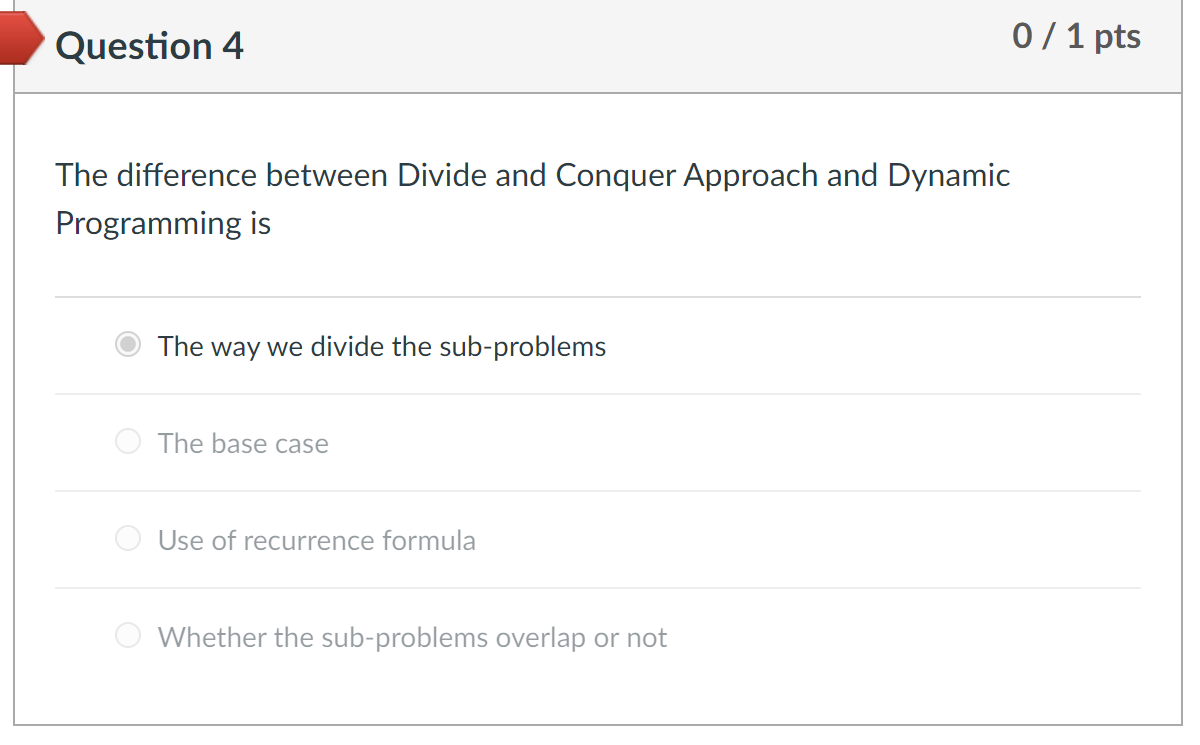Image resolution: width=1200 pixels, height=745 pixels.
Task: Click the Question 4 header title
Action: click(x=151, y=45)
